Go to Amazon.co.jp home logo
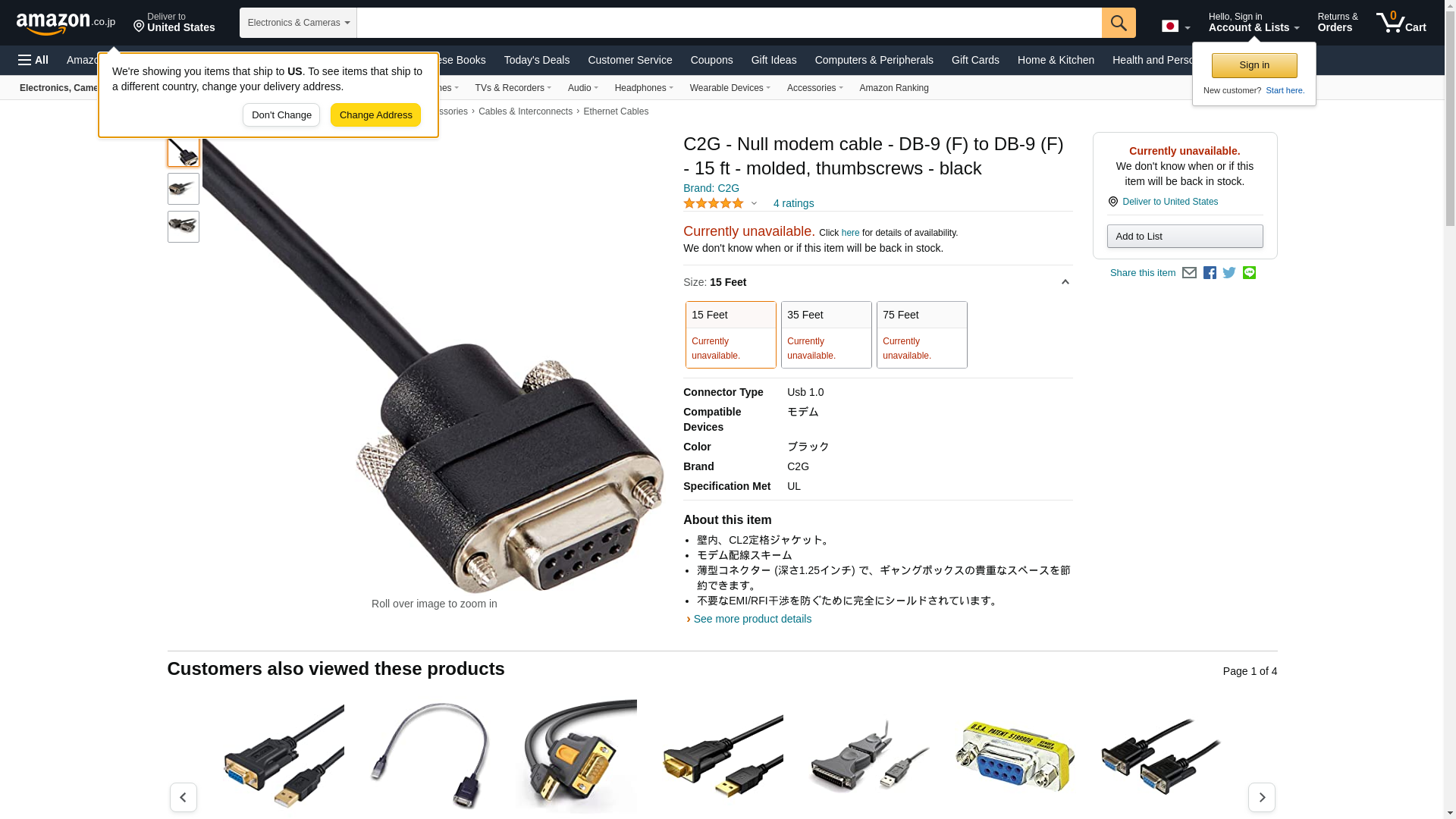The width and height of the screenshot is (1456, 819). point(66,23)
